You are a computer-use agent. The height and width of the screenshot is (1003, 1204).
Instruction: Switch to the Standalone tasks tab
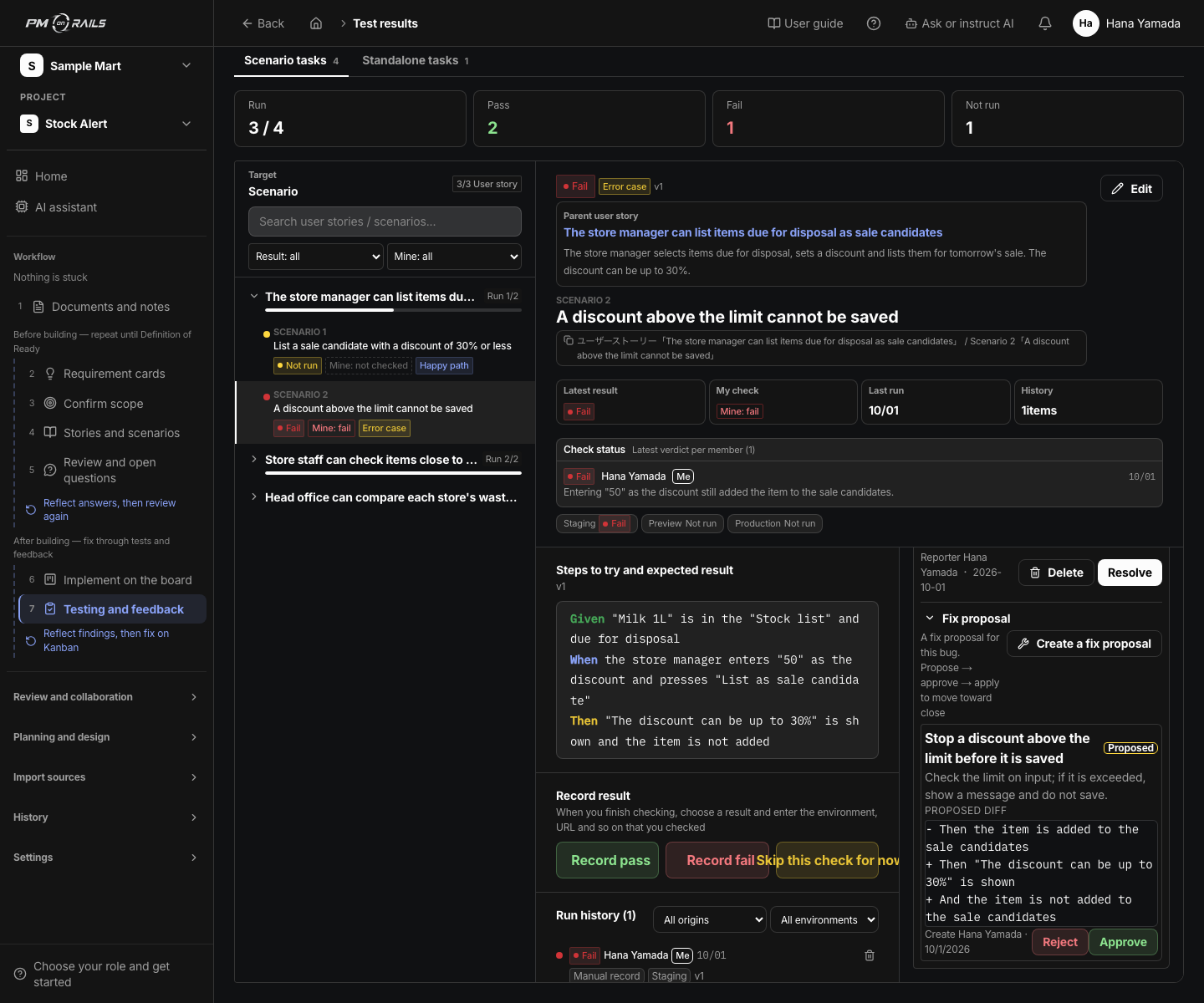[x=416, y=61]
